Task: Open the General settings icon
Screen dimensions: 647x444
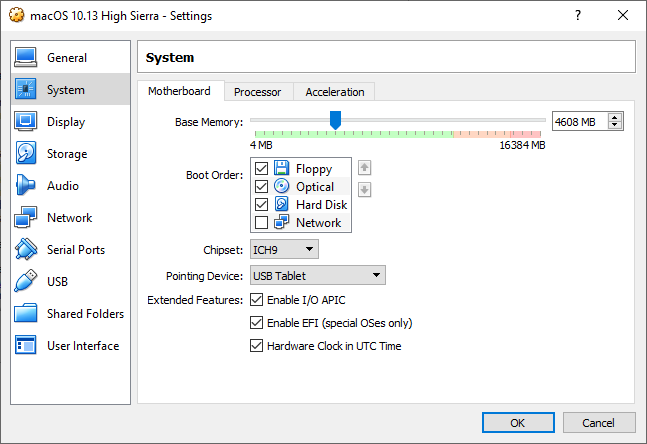Action: click(x=26, y=58)
